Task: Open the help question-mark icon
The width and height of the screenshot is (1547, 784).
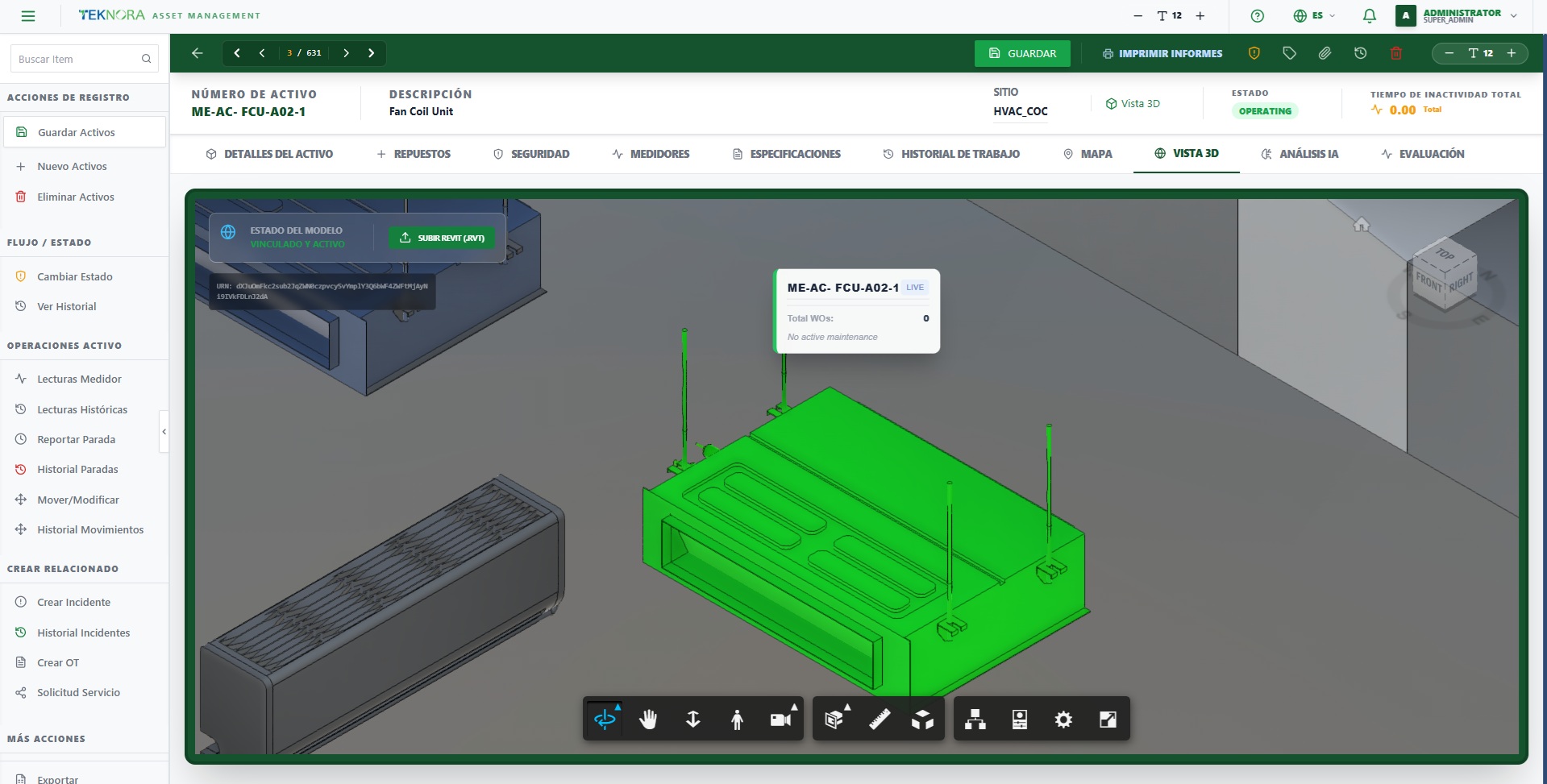Action: (x=1257, y=15)
